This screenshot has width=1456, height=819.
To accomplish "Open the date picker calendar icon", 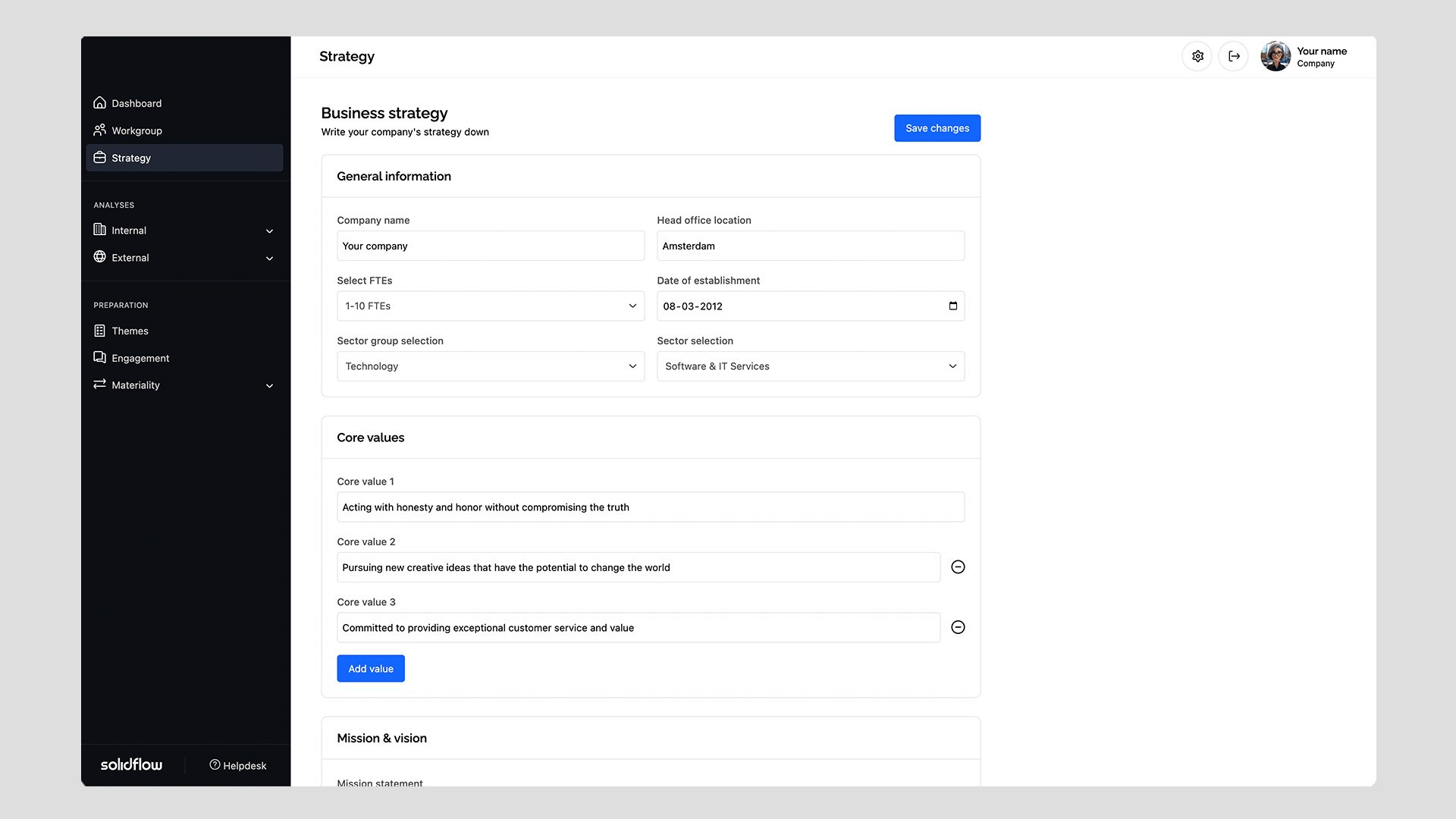I will pyautogui.click(x=952, y=306).
